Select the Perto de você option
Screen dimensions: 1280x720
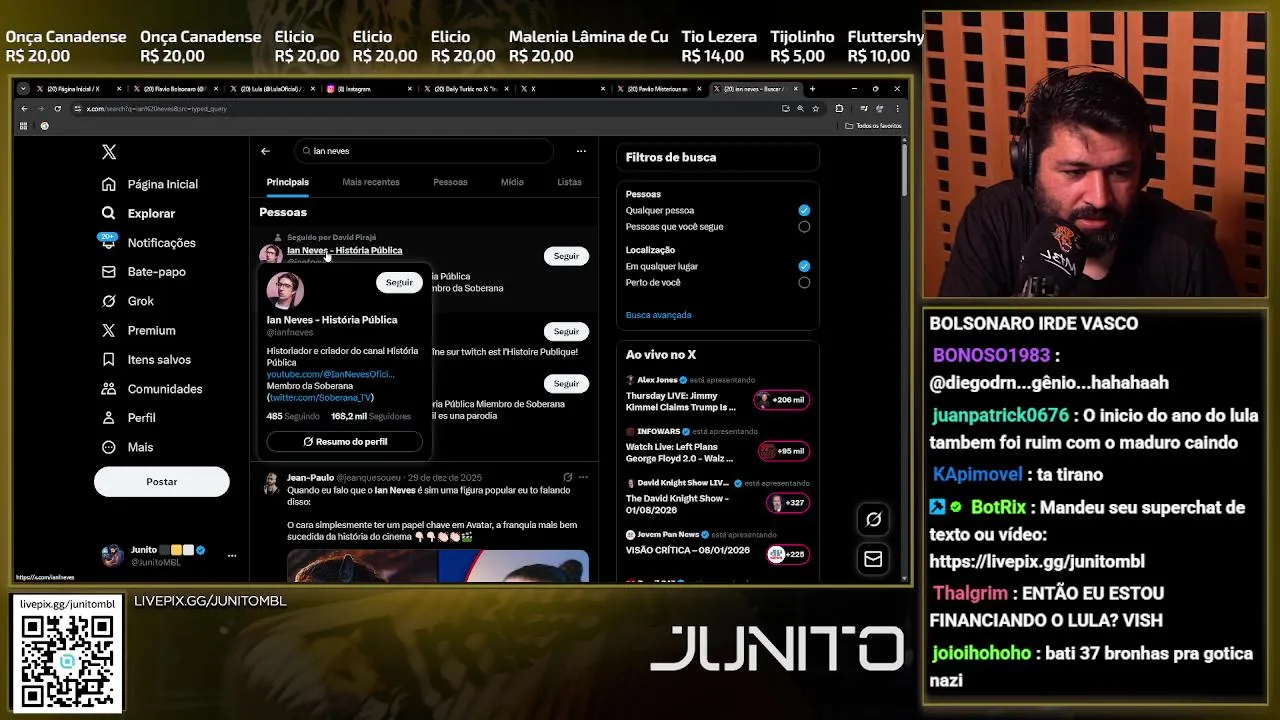pyautogui.click(x=804, y=283)
